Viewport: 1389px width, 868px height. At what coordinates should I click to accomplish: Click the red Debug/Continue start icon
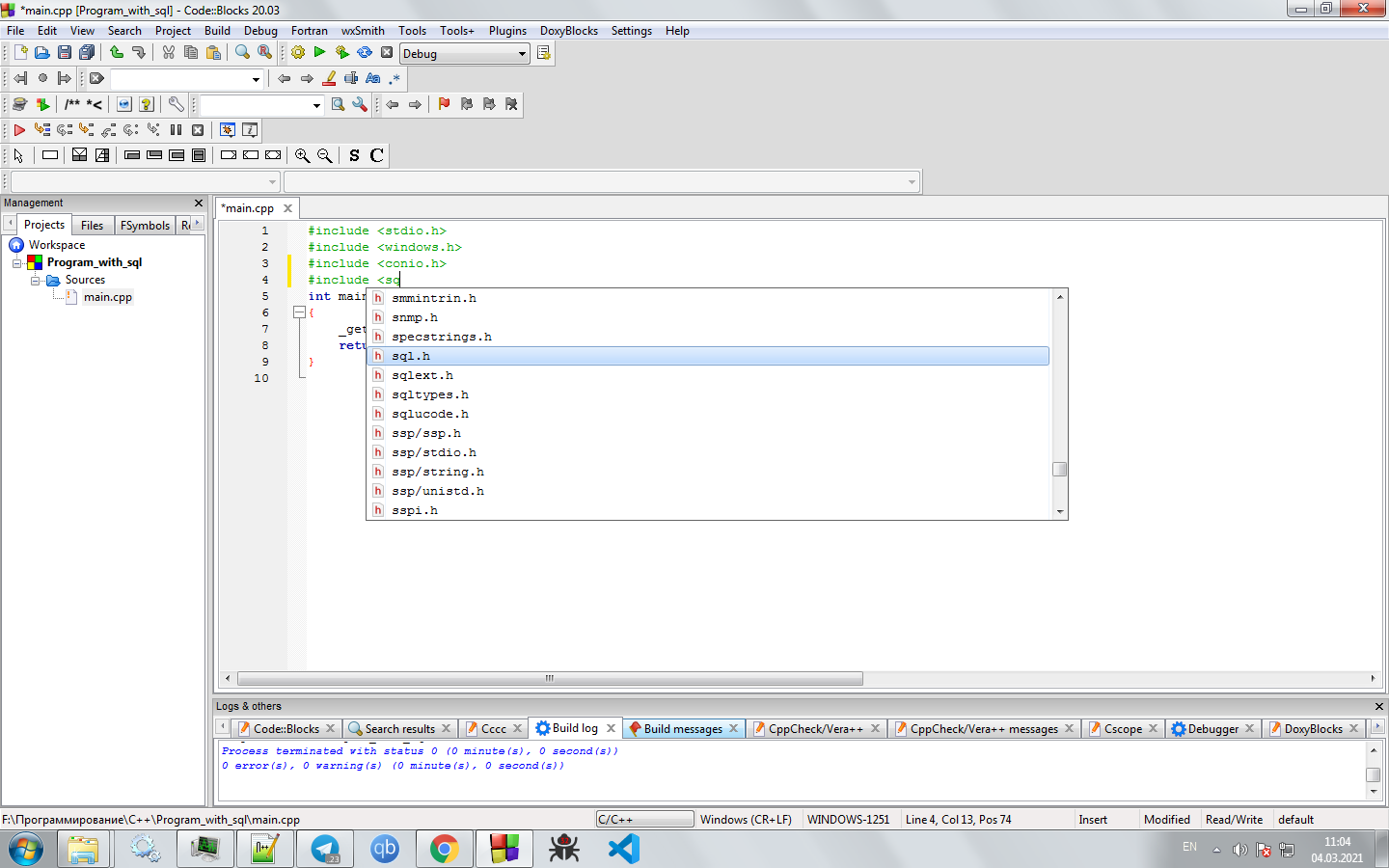19,129
